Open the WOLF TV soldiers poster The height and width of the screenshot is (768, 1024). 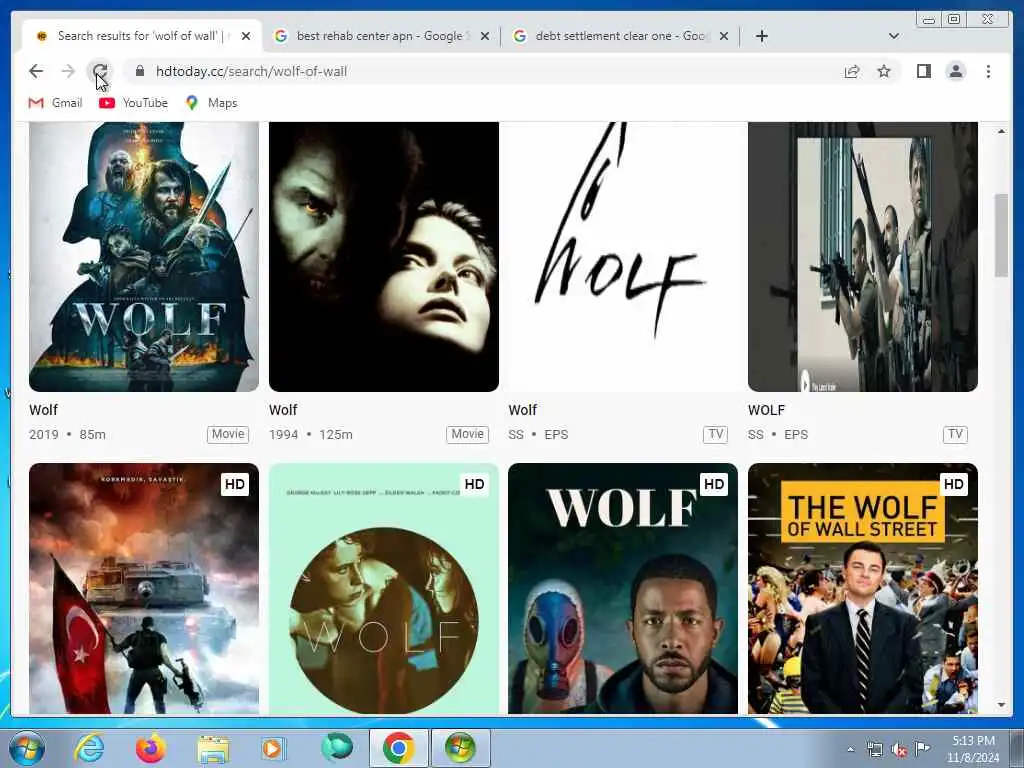pyautogui.click(x=863, y=257)
